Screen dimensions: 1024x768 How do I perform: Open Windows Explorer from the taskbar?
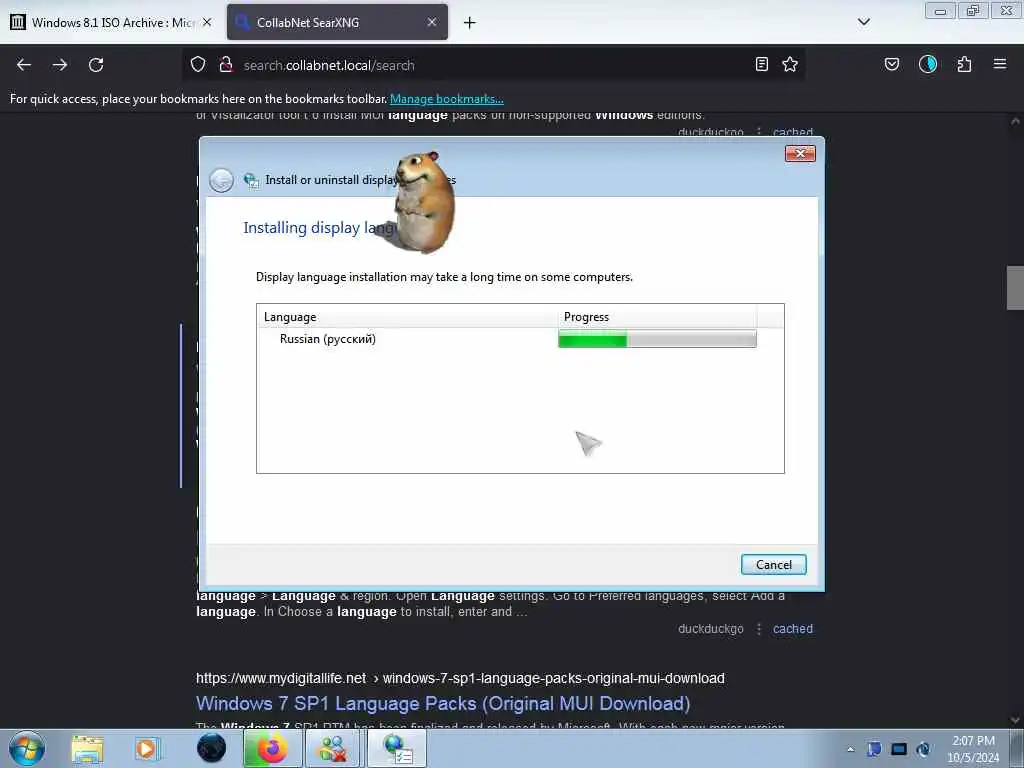point(88,748)
